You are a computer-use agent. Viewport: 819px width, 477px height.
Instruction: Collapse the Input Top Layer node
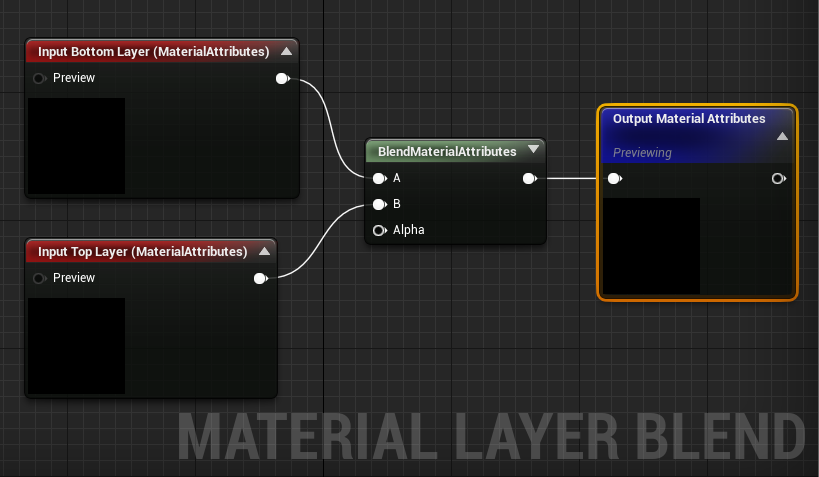pyautogui.click(x=264, y=251)
